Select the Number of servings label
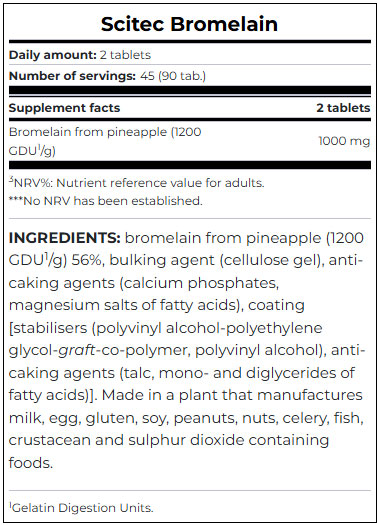 point(72,76)
